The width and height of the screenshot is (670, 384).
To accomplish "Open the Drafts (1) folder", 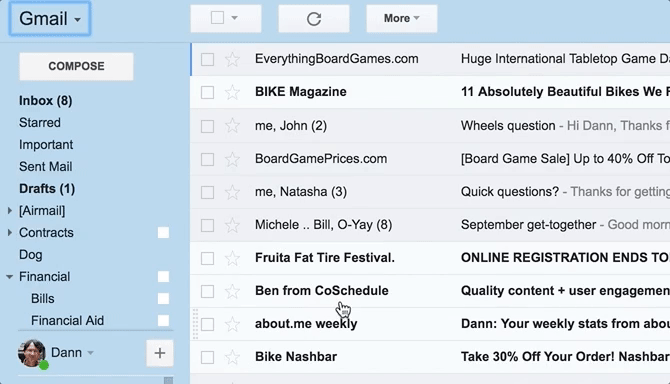I will [x=47, y=189].
